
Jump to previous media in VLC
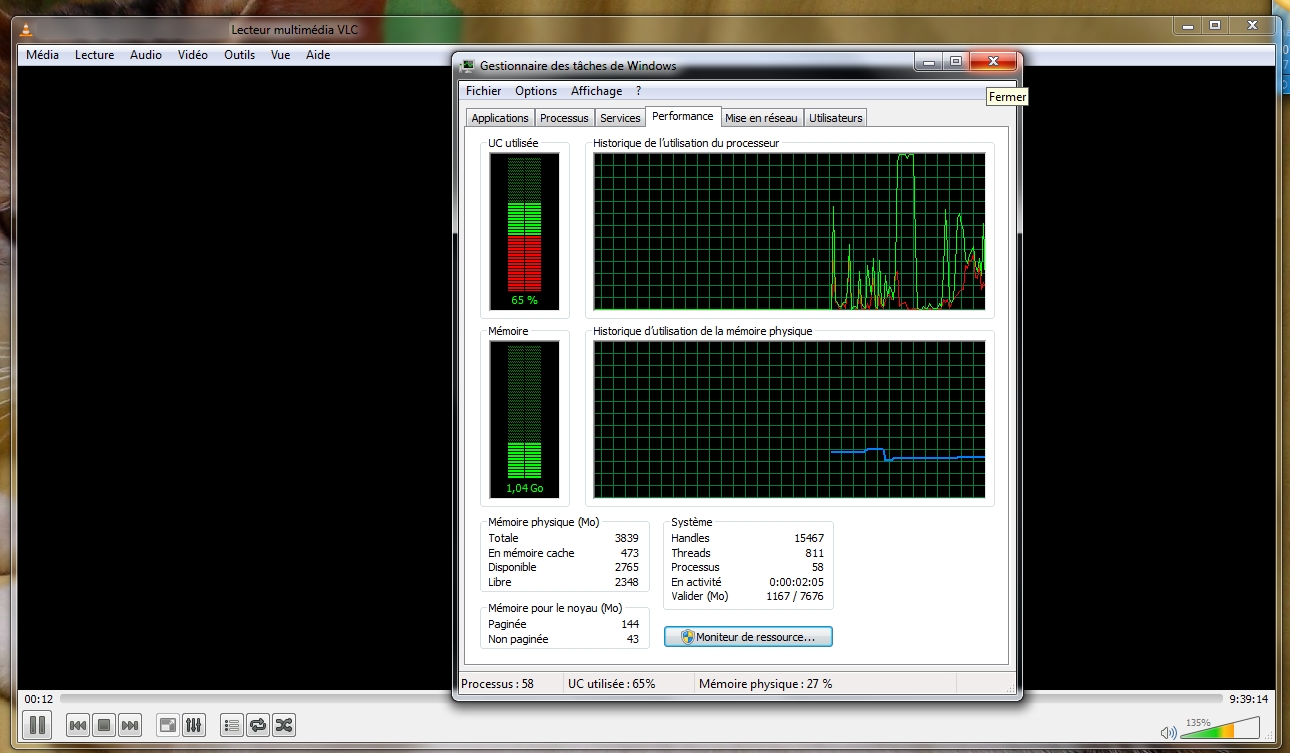pyautogui.click(x=78, y=725)
